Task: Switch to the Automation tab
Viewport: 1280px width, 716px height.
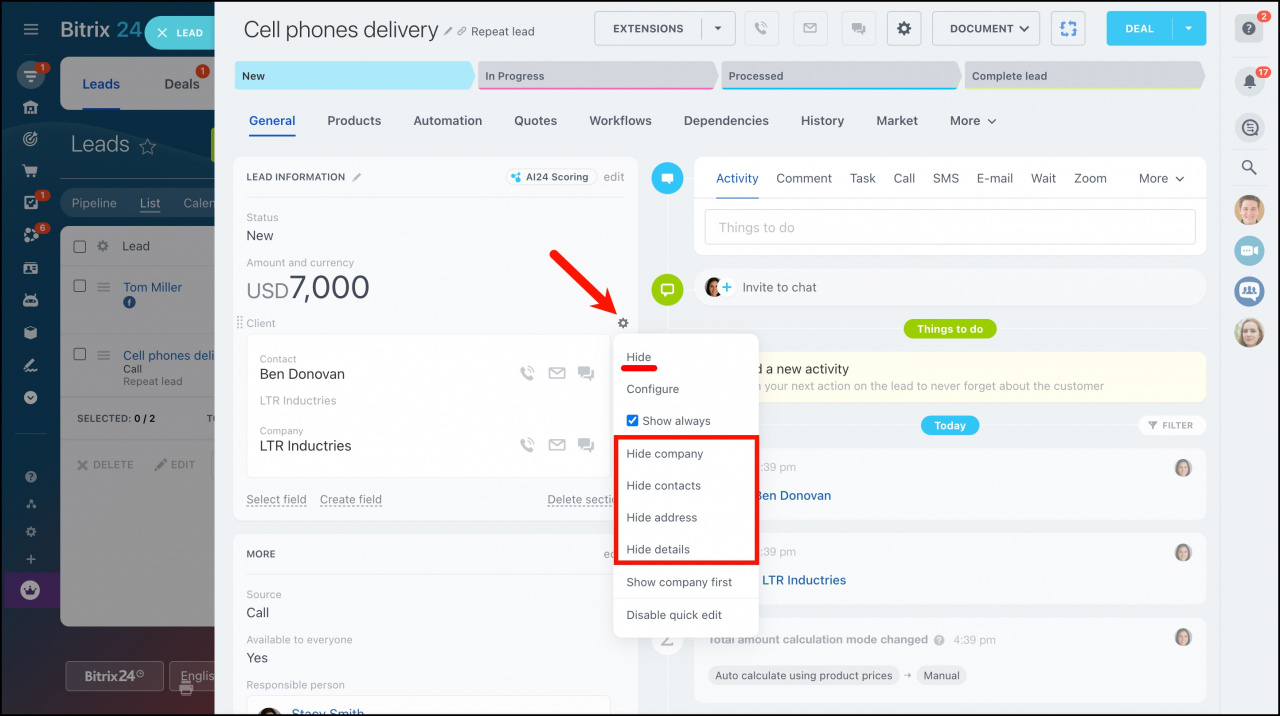Action: [448, 121]
